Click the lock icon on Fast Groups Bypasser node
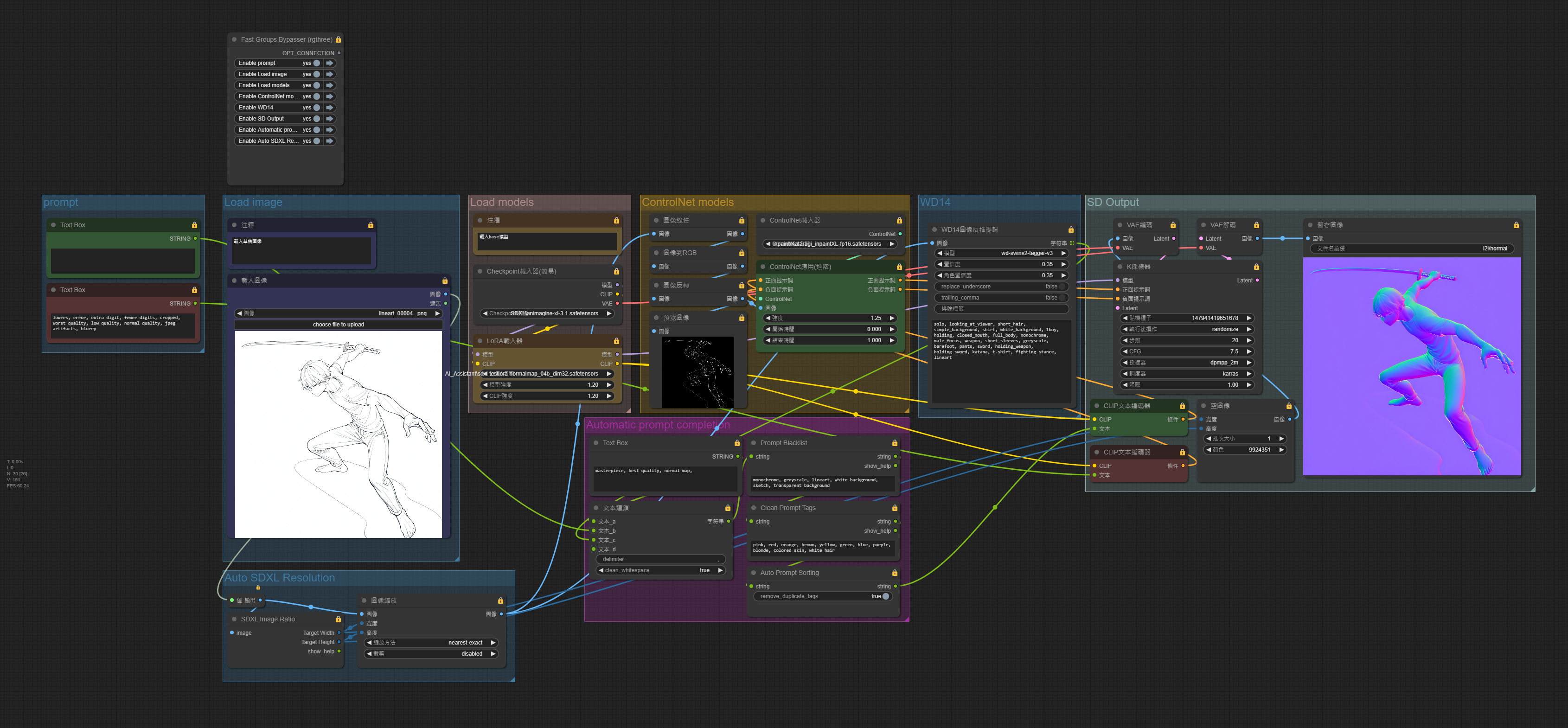This screenshot has width=1568, height=728. click(x=339, y=39)
